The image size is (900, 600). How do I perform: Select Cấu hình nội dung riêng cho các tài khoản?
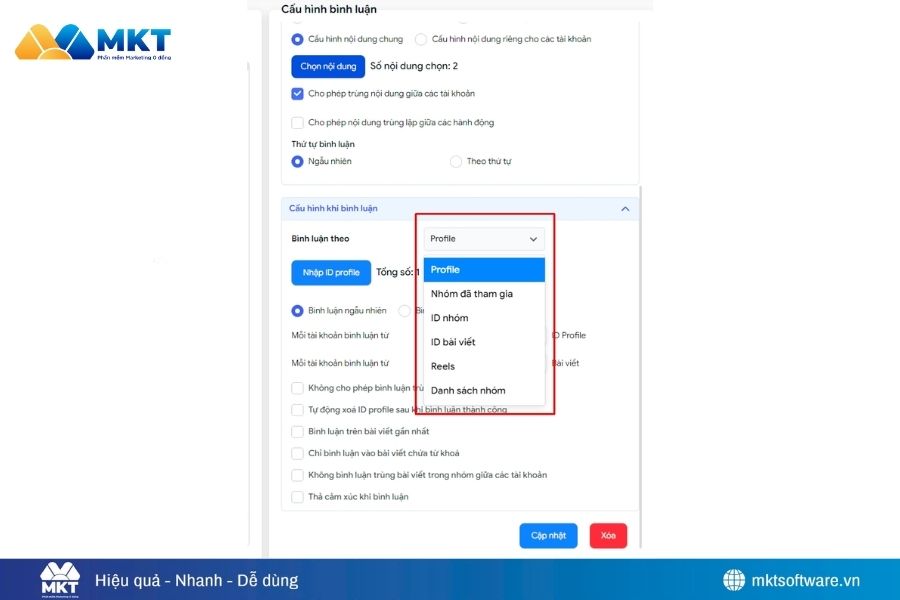pos(421,39)
